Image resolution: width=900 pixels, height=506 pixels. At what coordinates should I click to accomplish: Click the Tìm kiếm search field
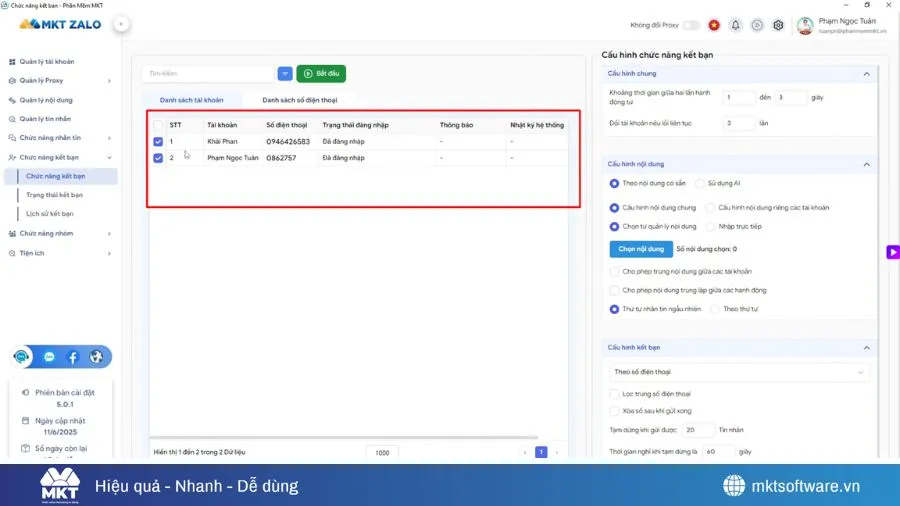click(207, 74)
